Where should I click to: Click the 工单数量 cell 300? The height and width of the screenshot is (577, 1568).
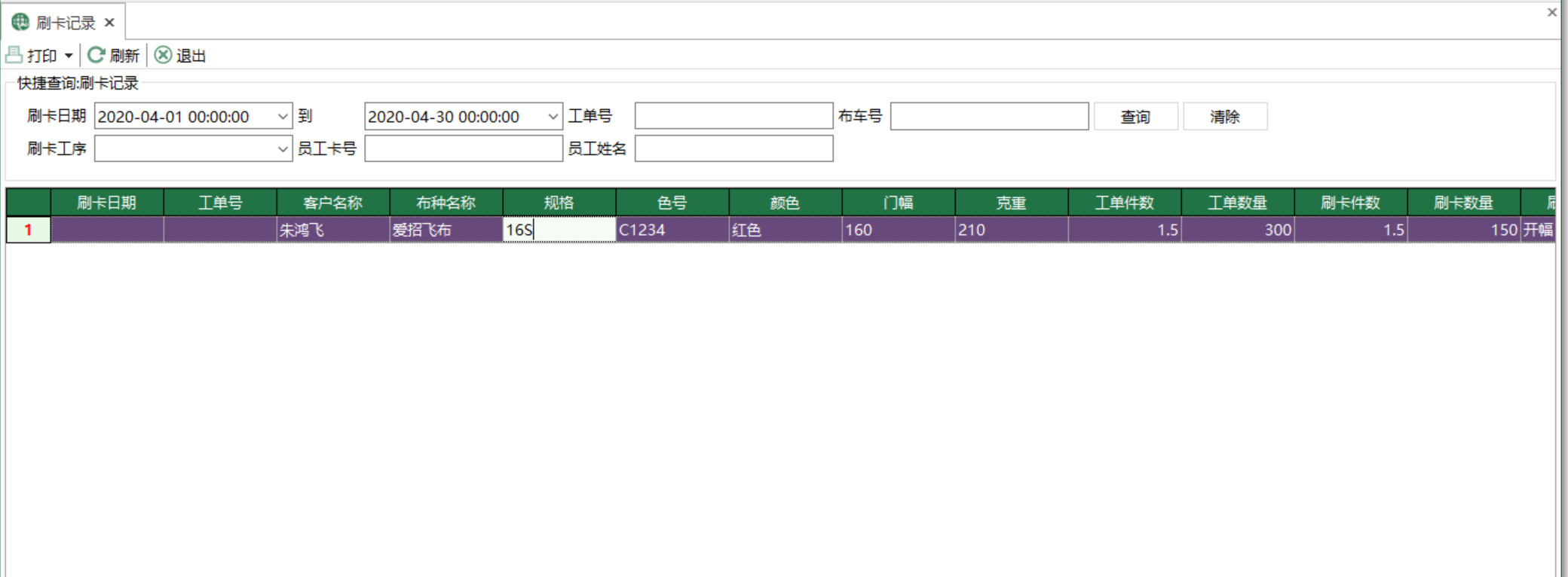click(x=1238, y=230)
